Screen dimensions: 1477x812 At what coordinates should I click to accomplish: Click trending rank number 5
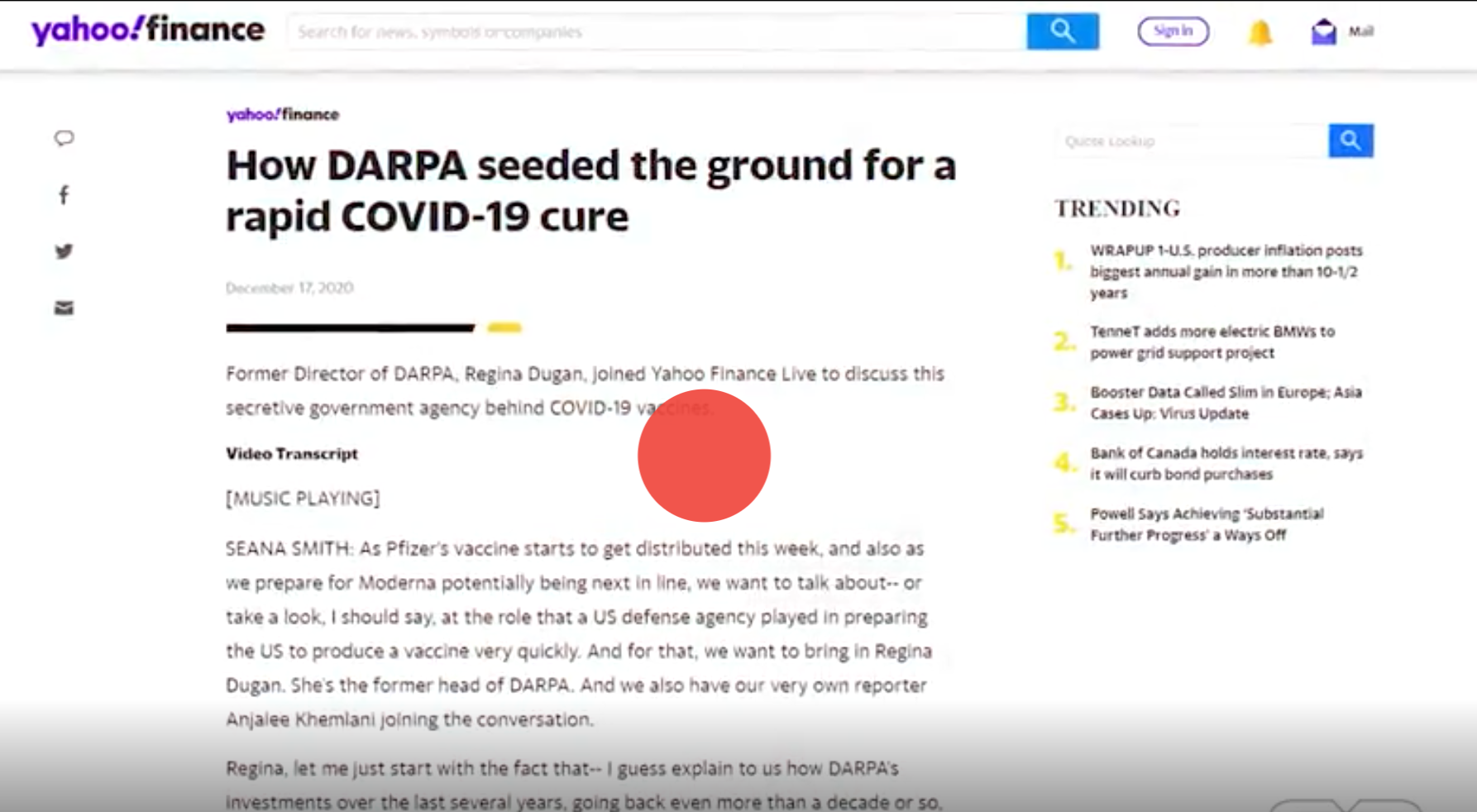point(1064,524)
